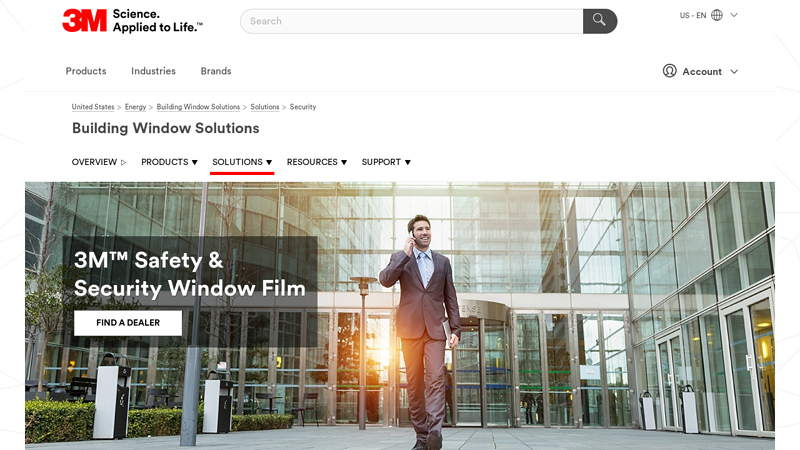Select the SOLUTIONS section tab
The image size is (800, 450).
pyautogui.click(x=237, y=162)
